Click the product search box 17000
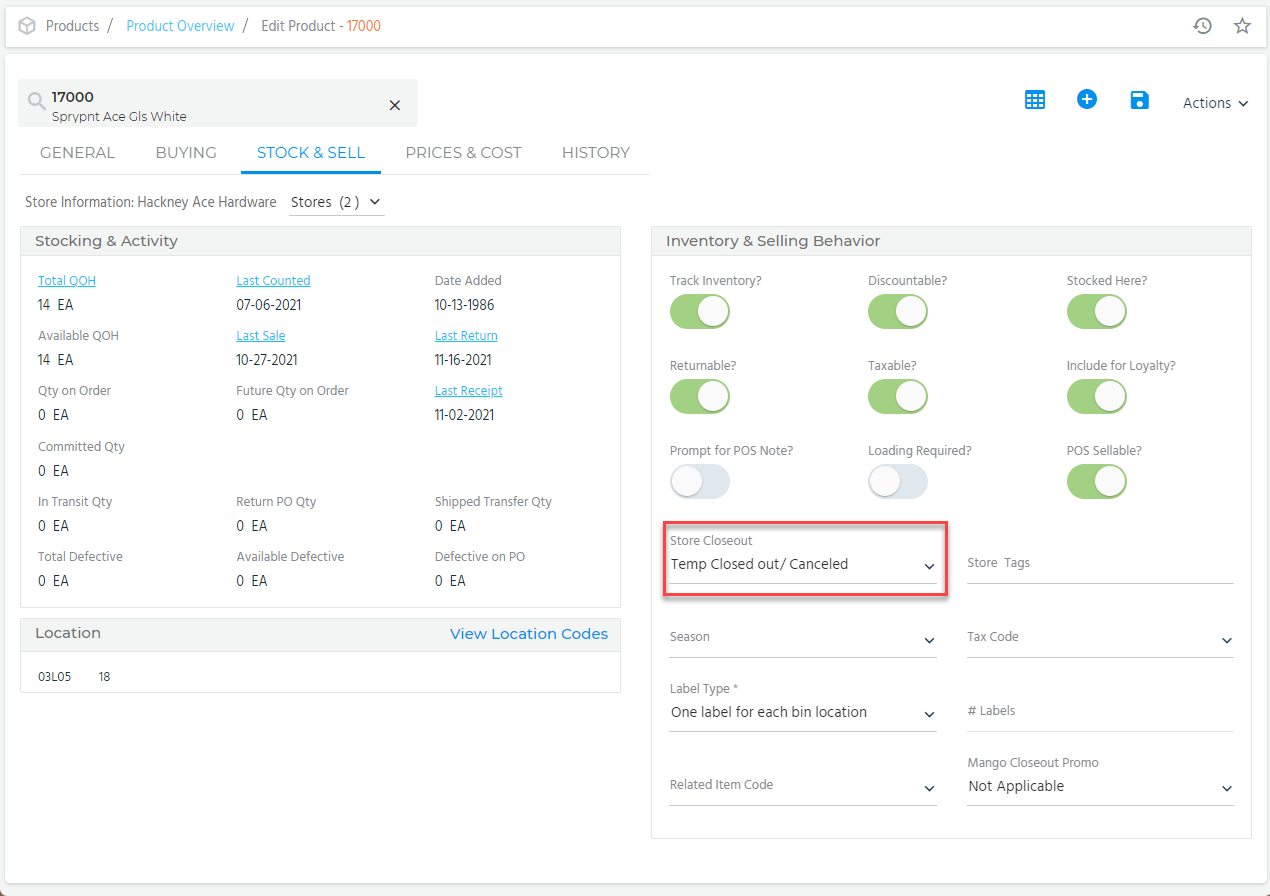 point(217,103)
